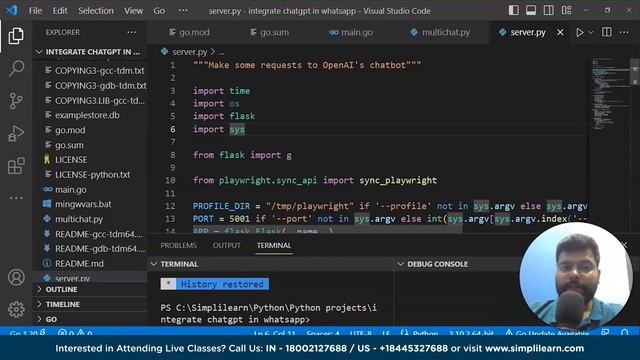Image resolution: width=640 pixels, height=360 pixels.
Task: Toggle primary side bar layout icon
Action: [513, 11]
